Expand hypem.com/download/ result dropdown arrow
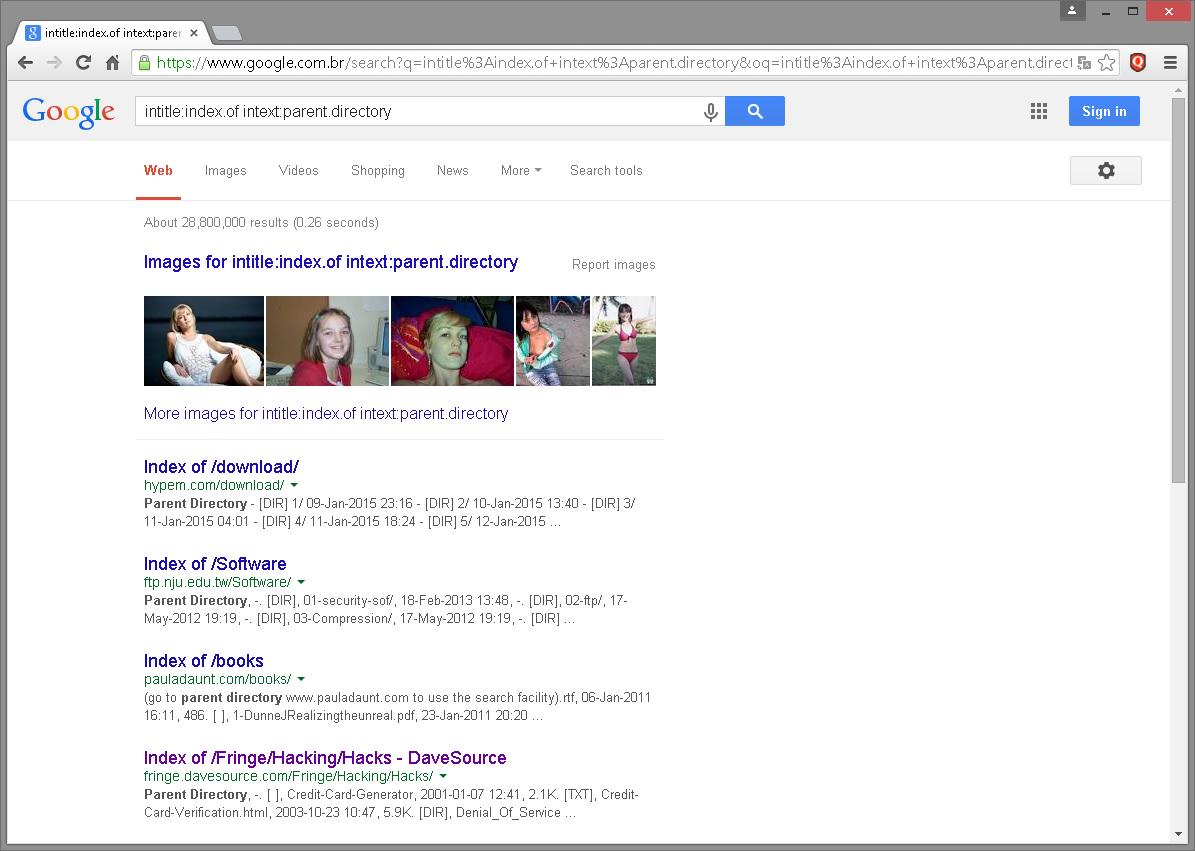 [294, 485]
